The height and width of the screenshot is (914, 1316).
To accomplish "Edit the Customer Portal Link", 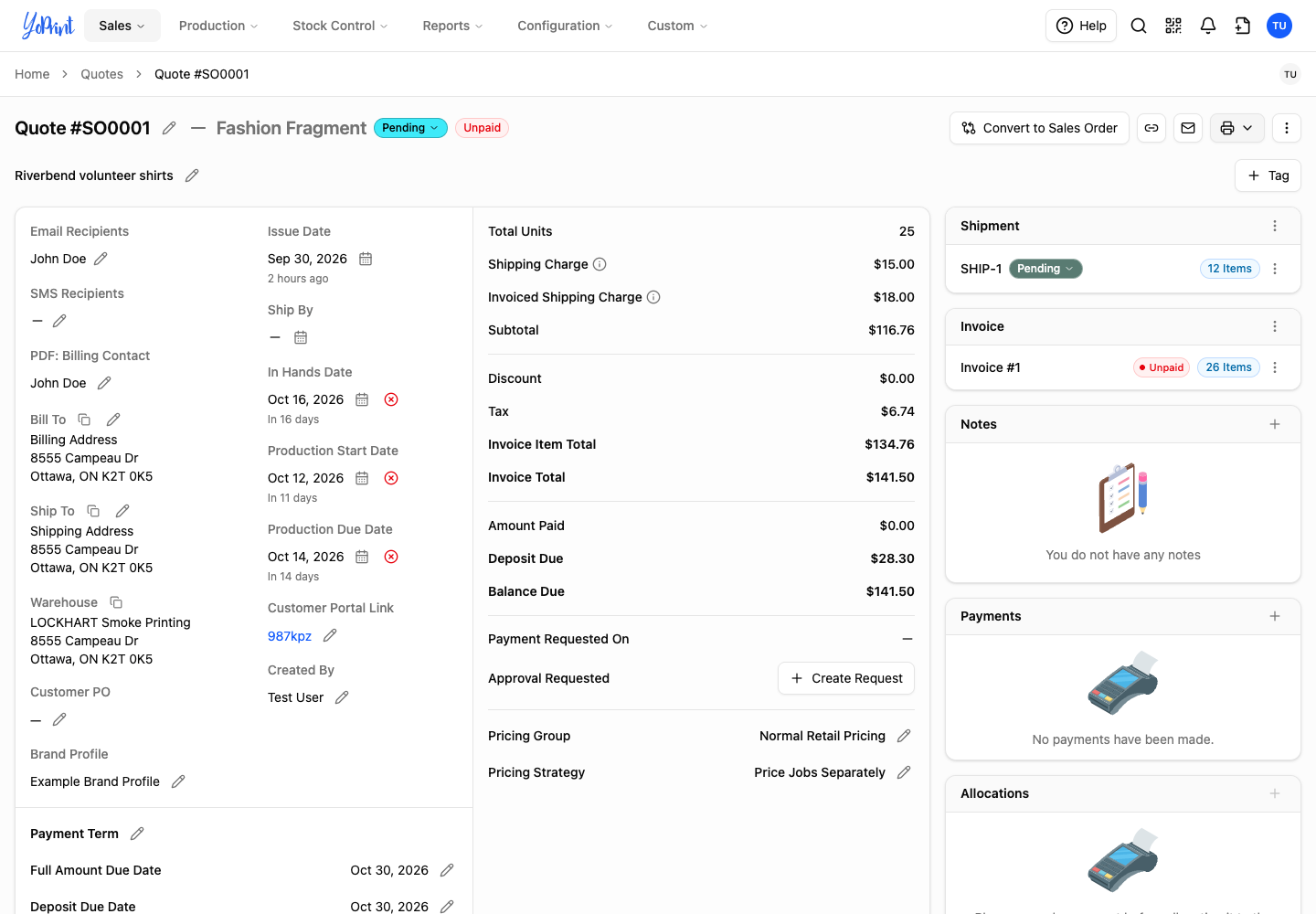I will tap(330, 635).
